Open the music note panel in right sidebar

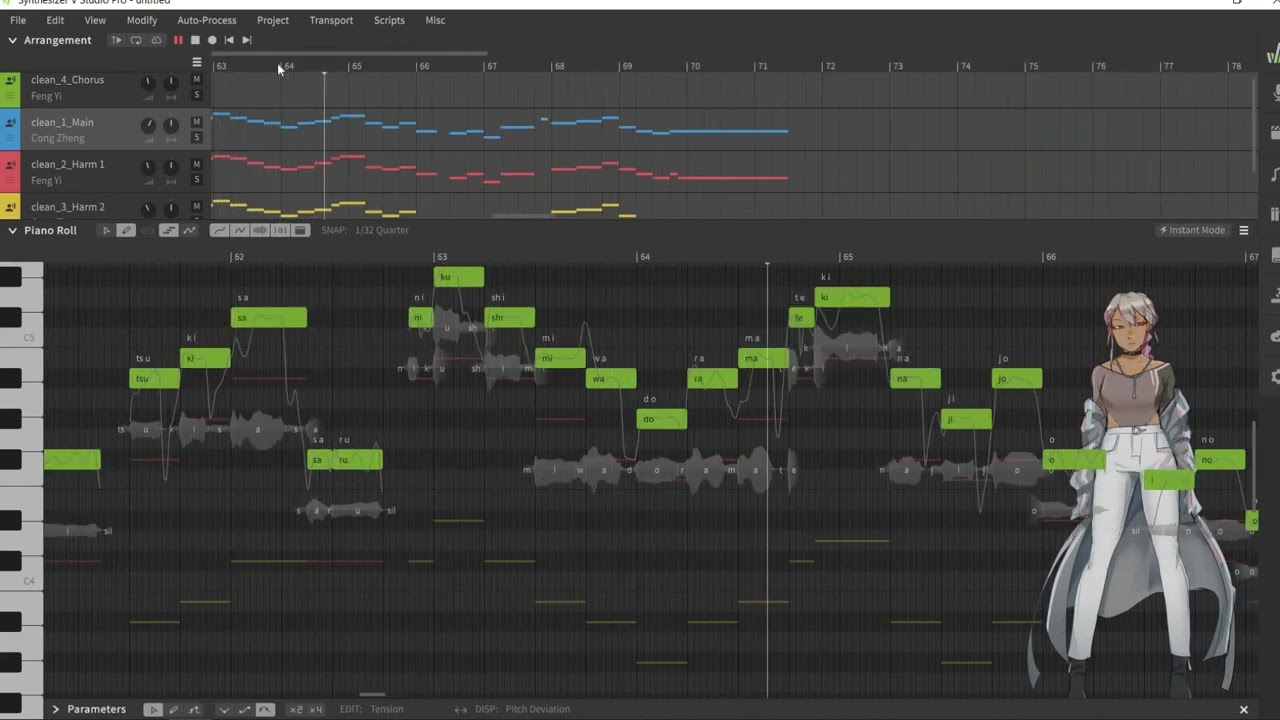(1274, 174)
